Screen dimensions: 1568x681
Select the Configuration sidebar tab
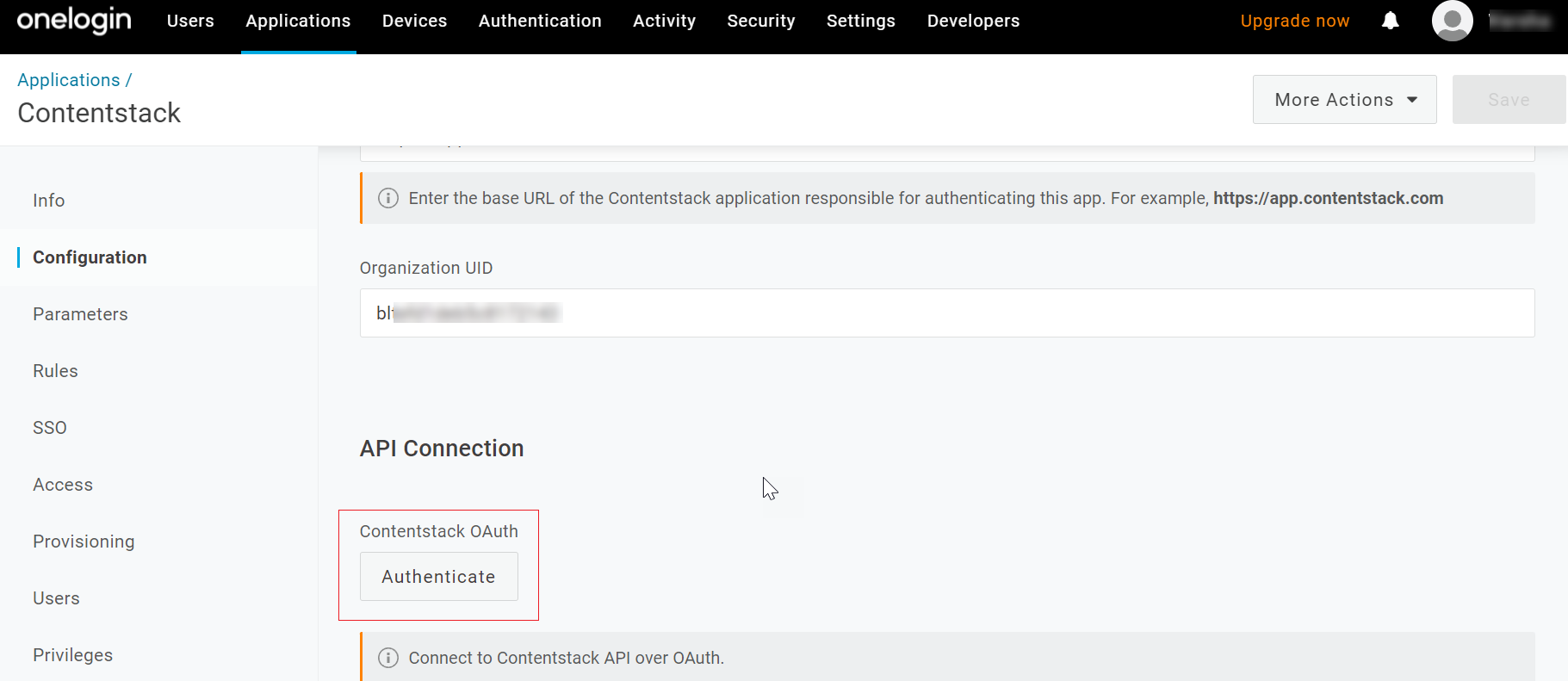(90, 257)
